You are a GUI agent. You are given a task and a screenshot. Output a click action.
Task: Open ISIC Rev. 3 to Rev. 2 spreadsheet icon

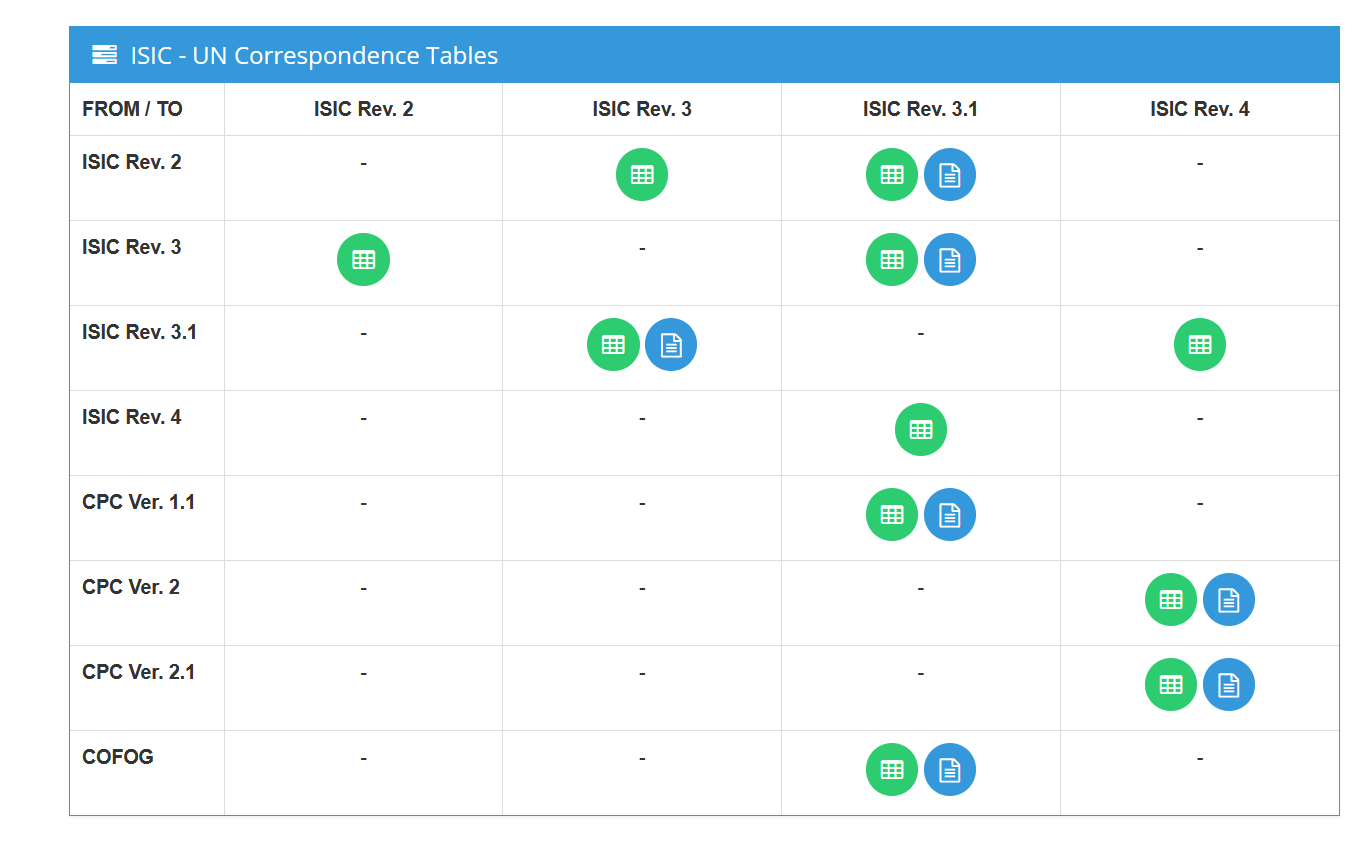coord(364,260)
